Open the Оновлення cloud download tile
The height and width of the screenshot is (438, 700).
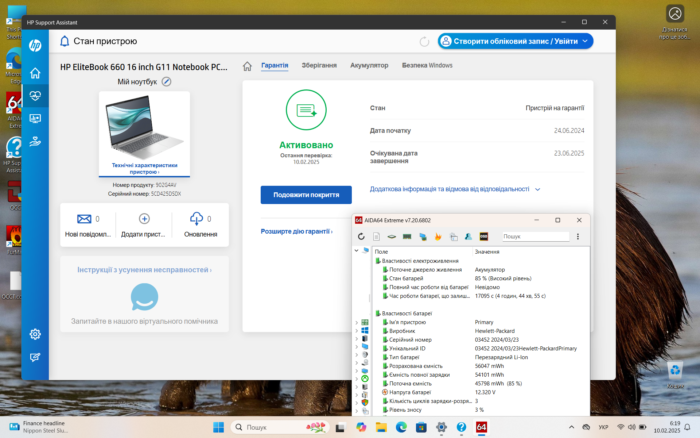pyautogui.click(x=200, y=225)
